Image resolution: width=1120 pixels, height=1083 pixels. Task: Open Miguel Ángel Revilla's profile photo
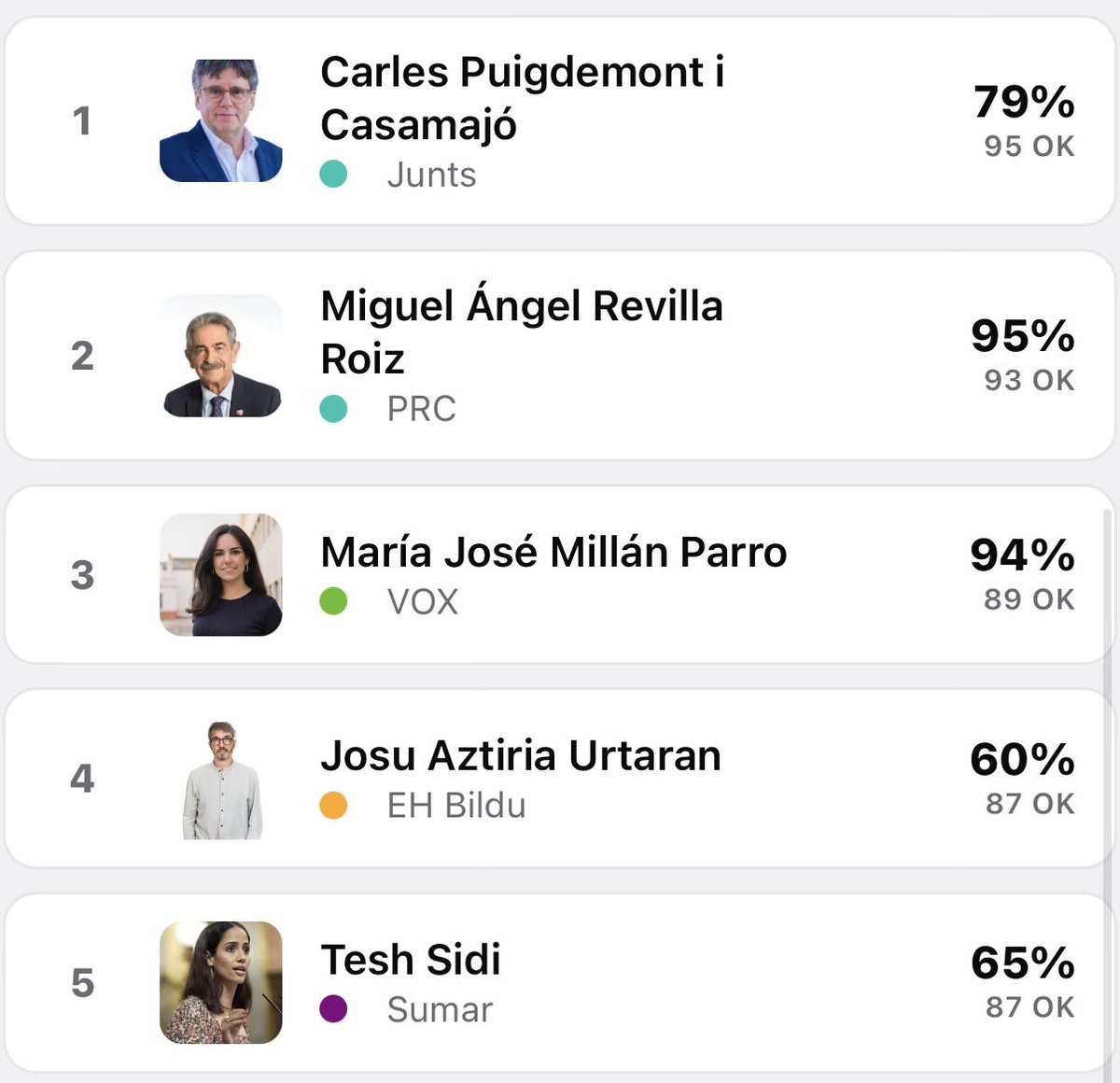point(221,356)
